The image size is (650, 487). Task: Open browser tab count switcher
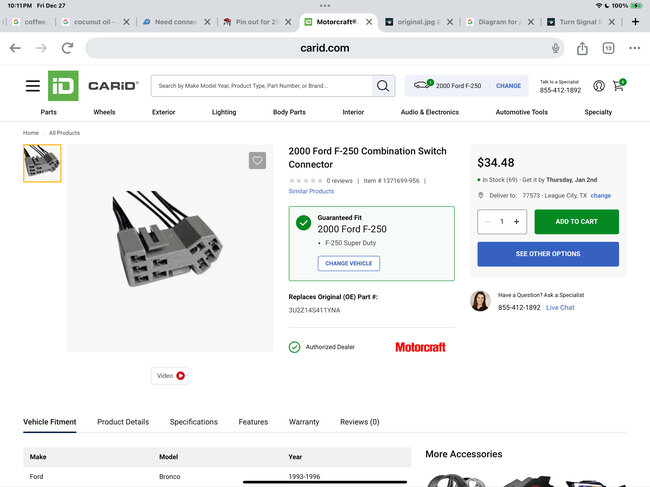[608, 48]
